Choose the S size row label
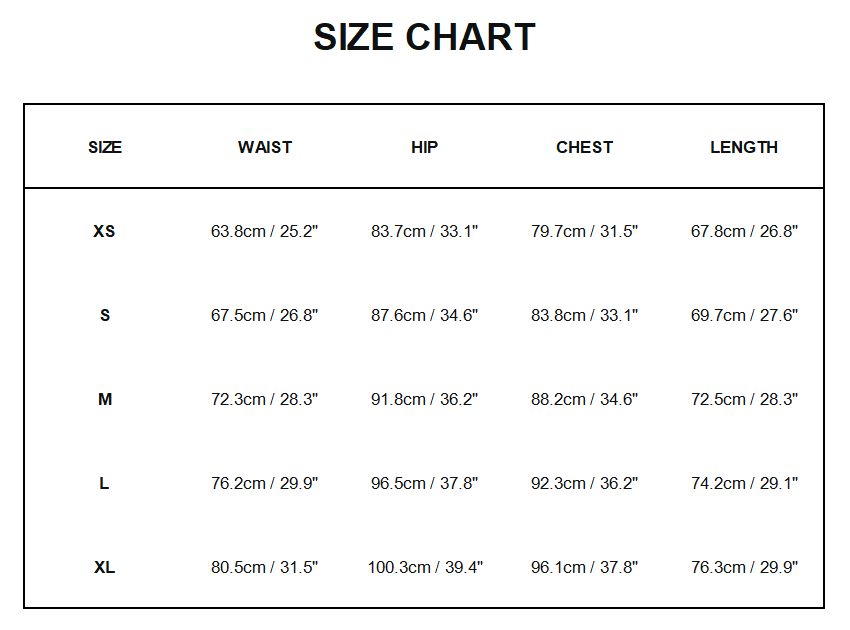Screen dimensions: 850x630 (x=105, y=315)
